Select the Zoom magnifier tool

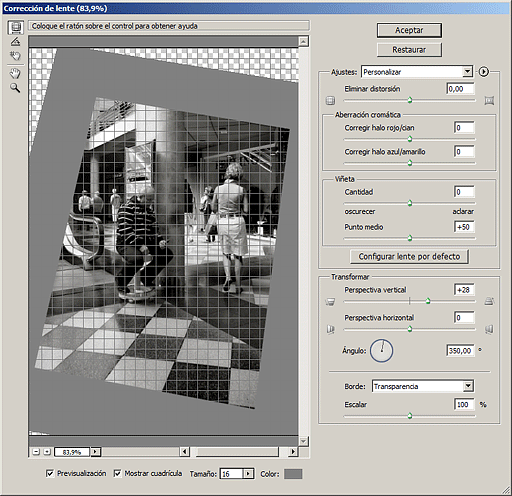click(15, 88)
